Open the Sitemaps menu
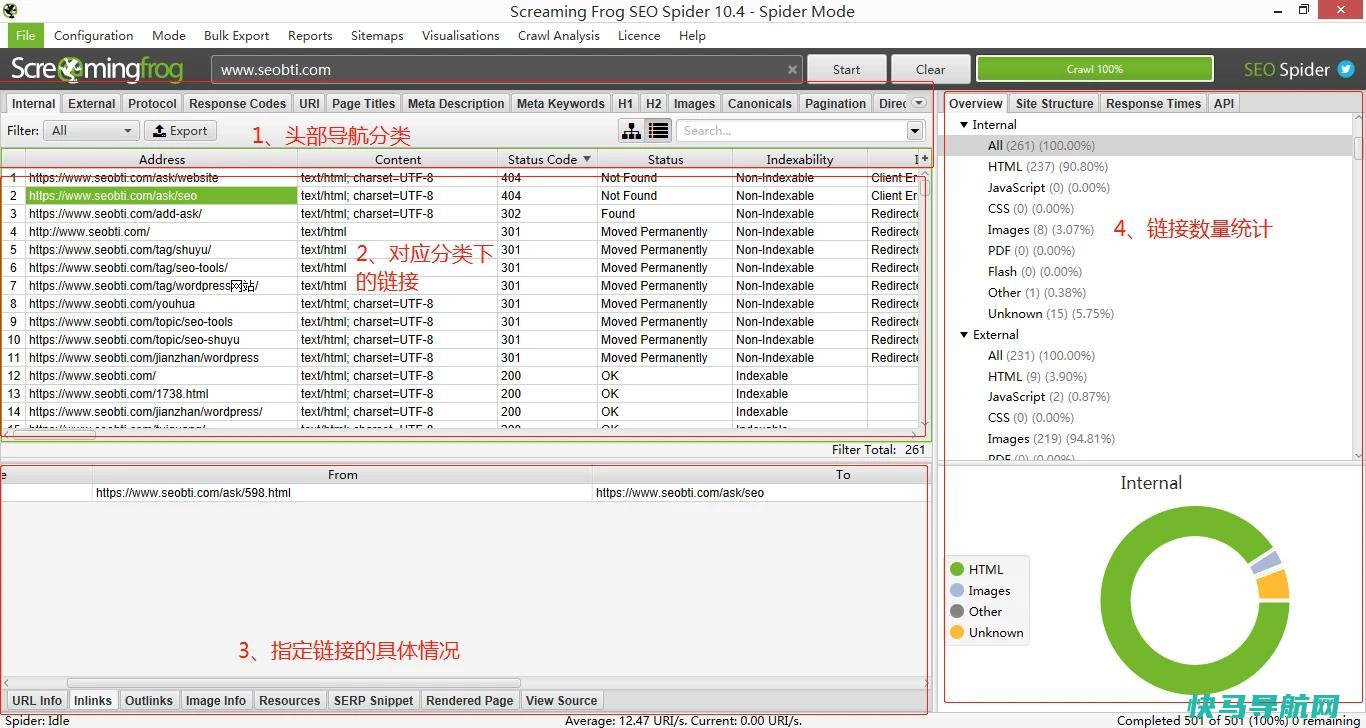 tap(377, 35)
